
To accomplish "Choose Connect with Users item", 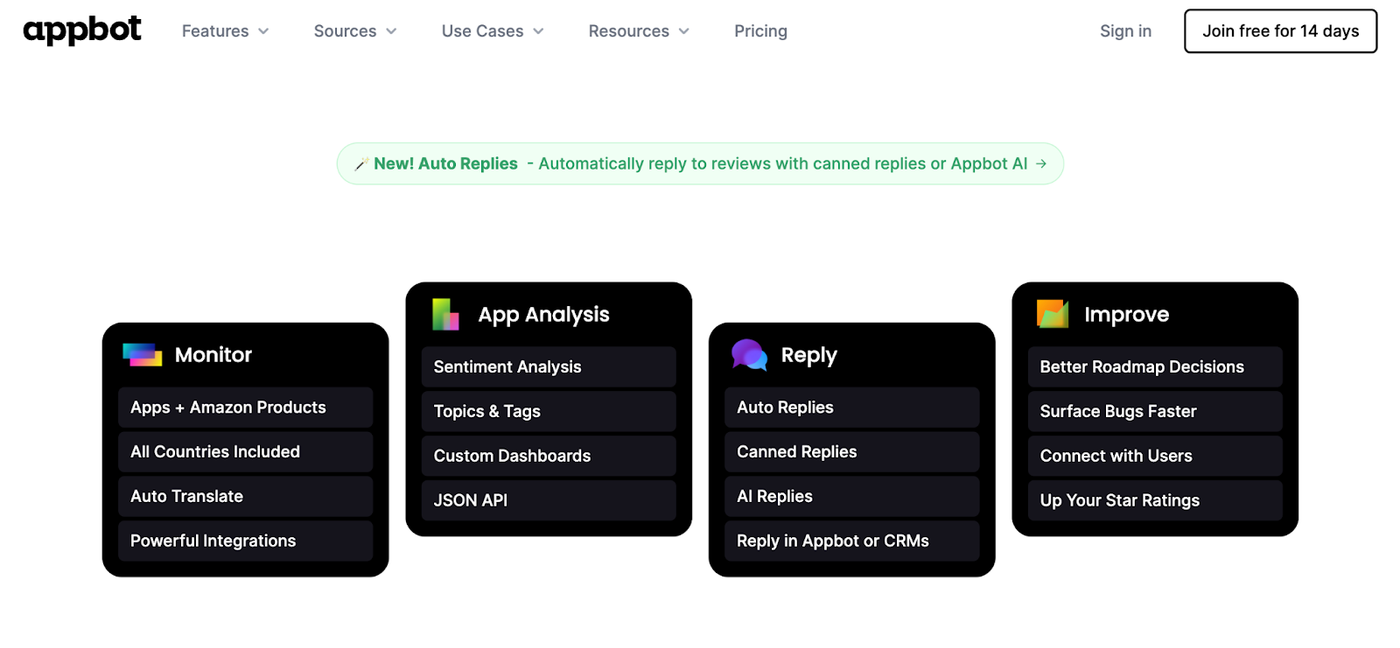I will coord(1155,456).
